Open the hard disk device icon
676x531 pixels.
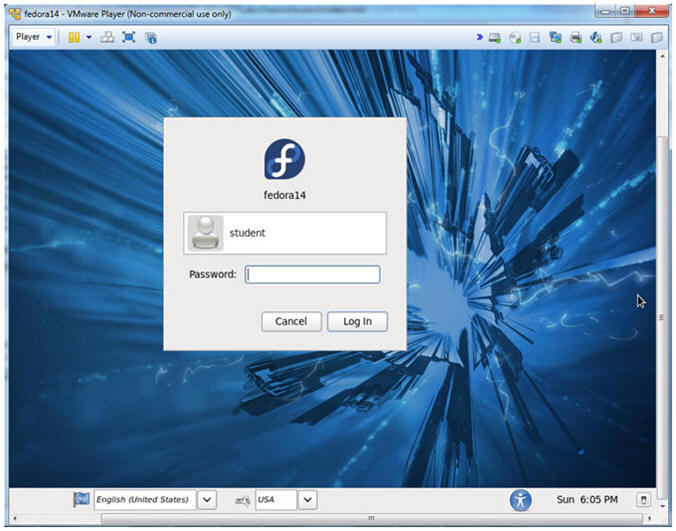pos(494,38)
